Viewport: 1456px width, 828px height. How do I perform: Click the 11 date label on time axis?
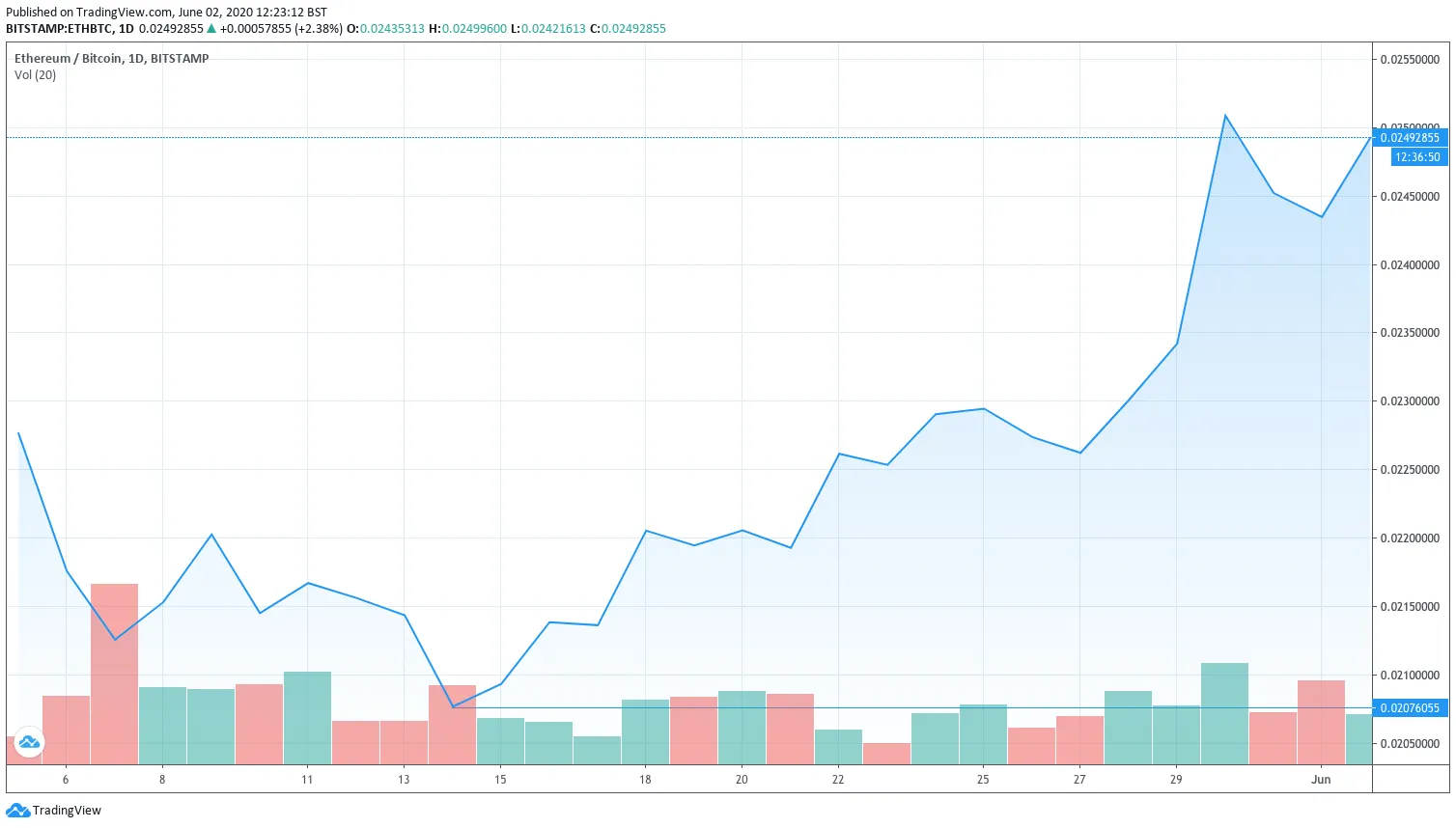point(307,780)
